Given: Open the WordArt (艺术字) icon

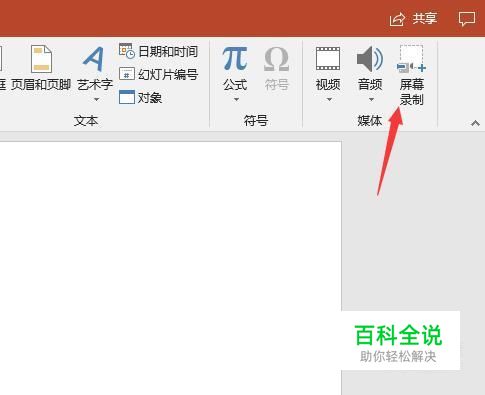Looking at the screenshot, I should click(94, 59).
